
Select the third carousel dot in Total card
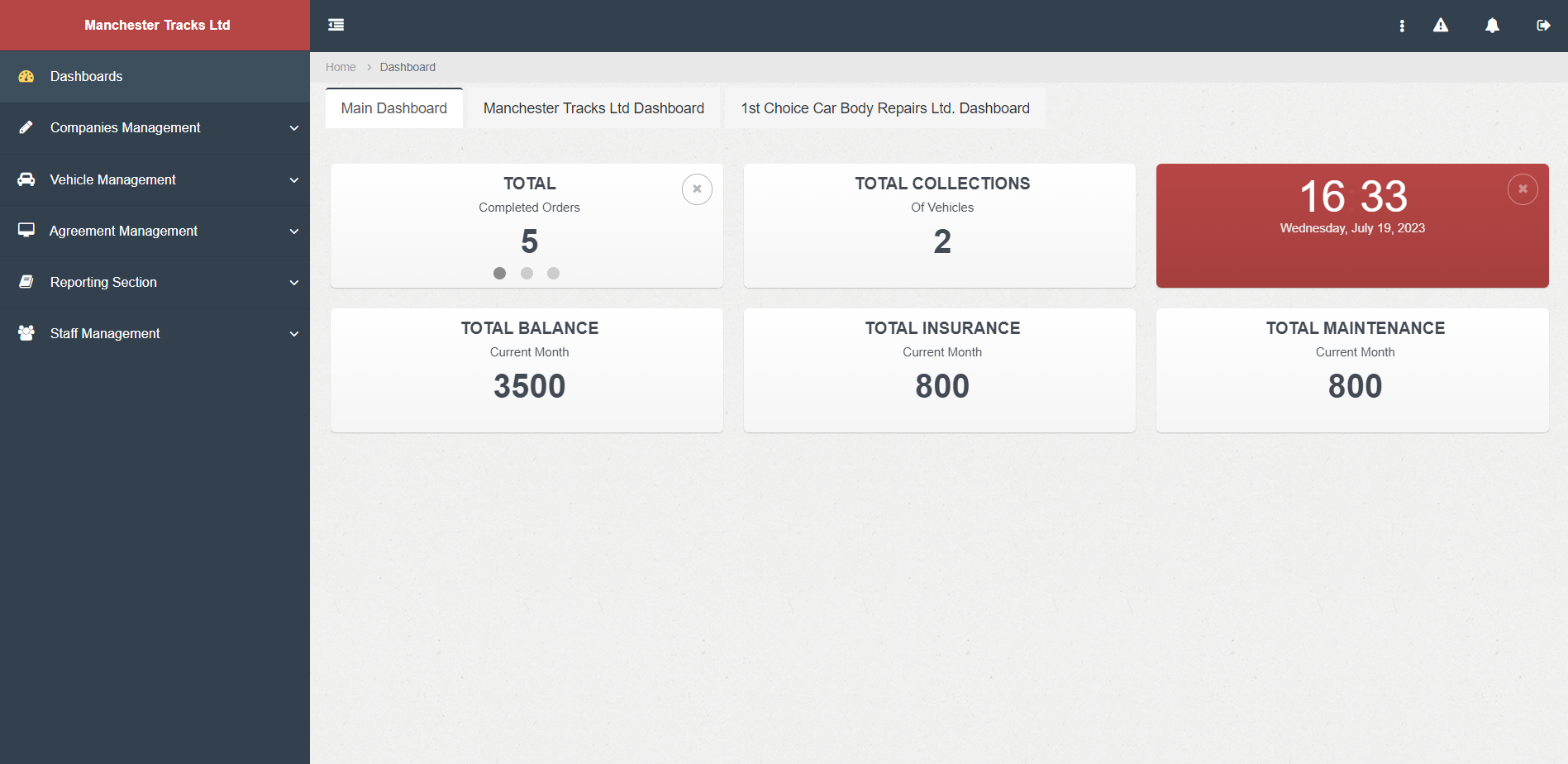[553, 274]
